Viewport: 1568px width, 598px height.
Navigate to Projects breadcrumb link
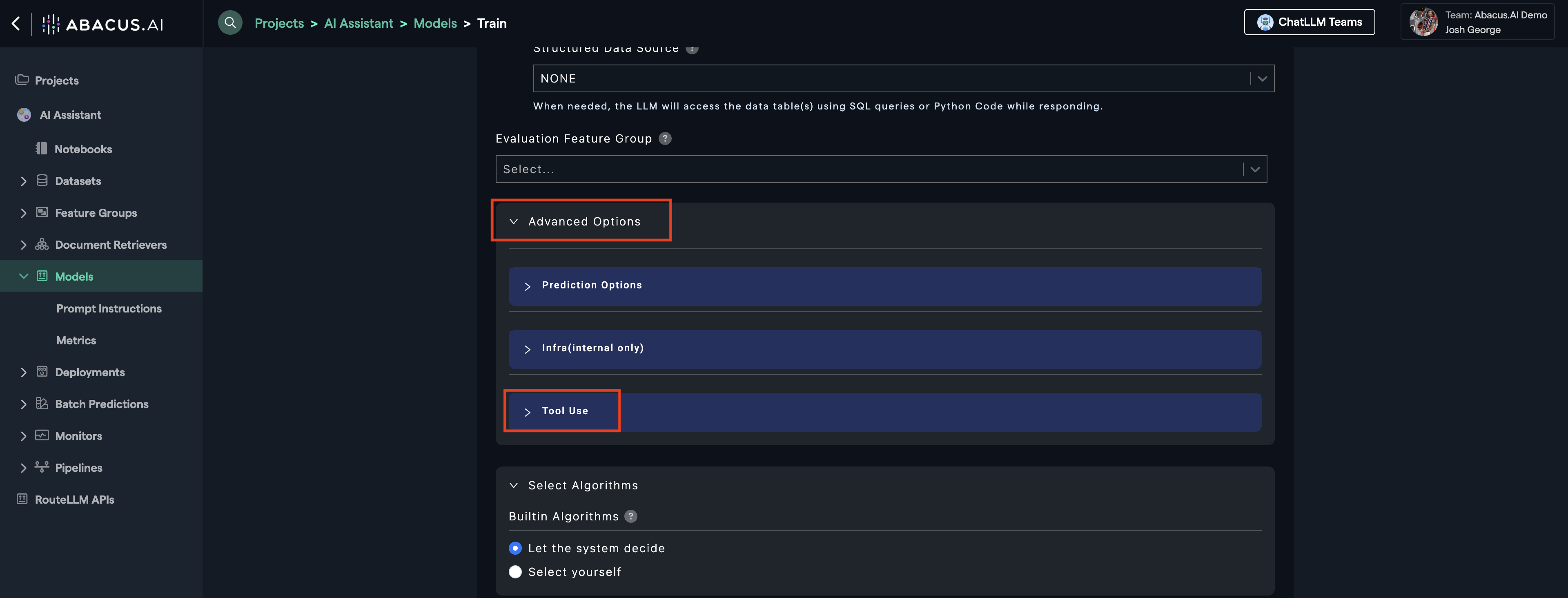click(x=279, y=23)
